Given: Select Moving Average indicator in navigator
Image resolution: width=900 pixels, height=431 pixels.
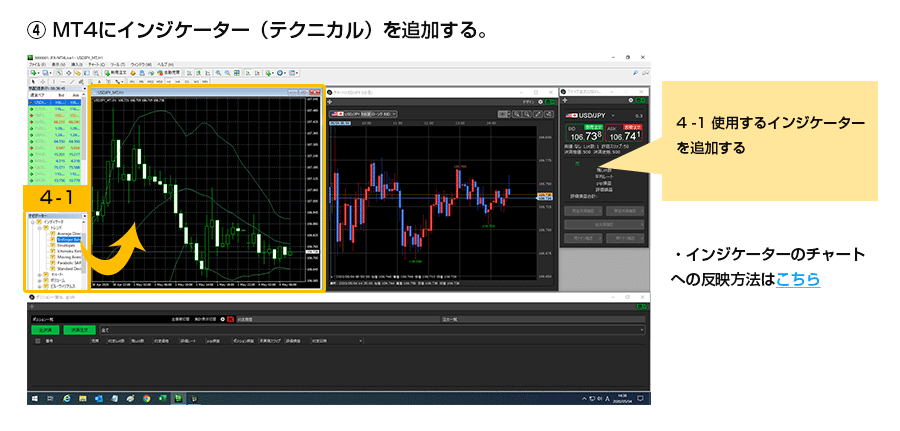Looking at the screenshot, I should pos(69,257).
